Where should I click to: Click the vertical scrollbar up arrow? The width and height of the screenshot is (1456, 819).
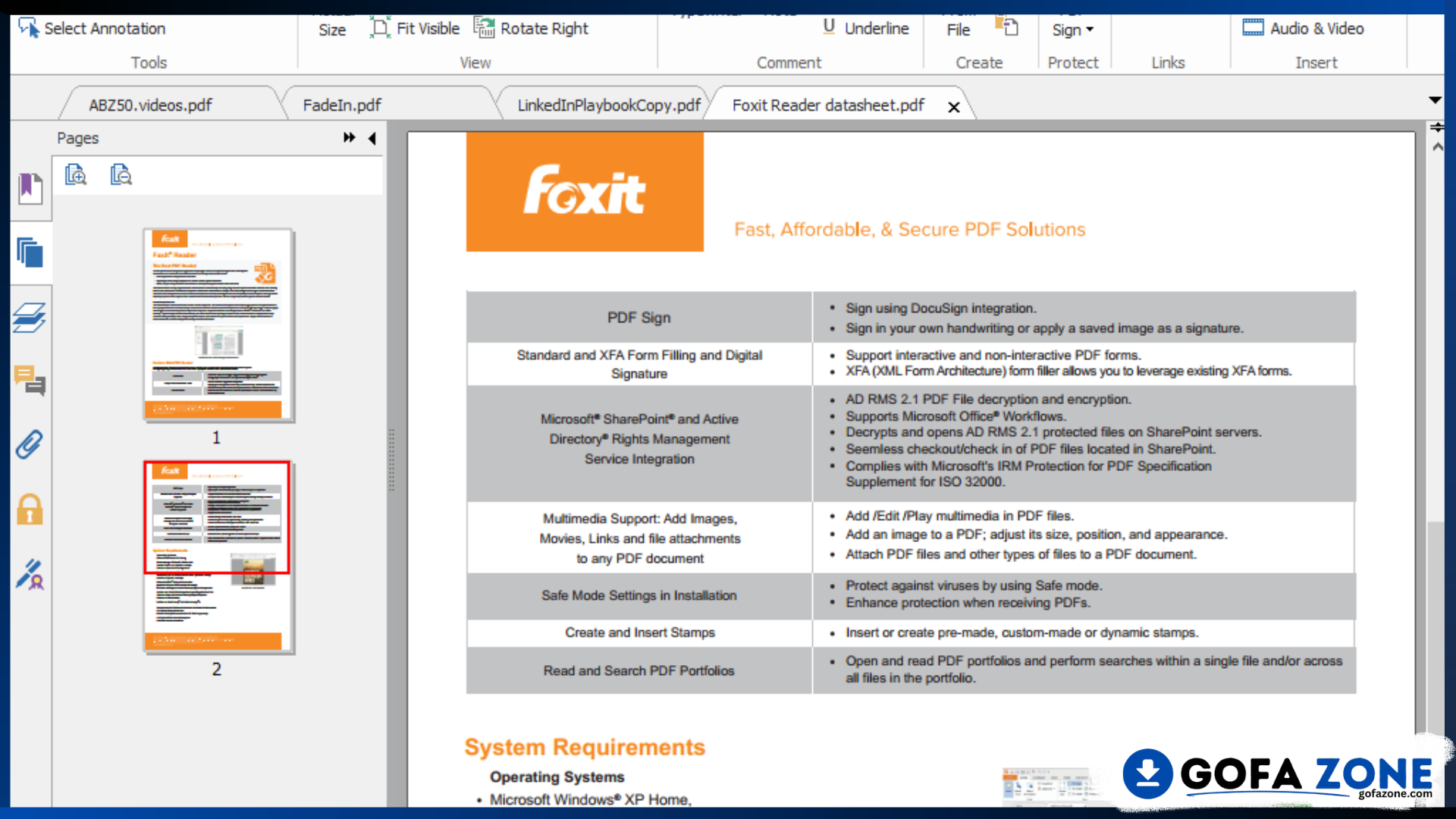(1437, 147)
